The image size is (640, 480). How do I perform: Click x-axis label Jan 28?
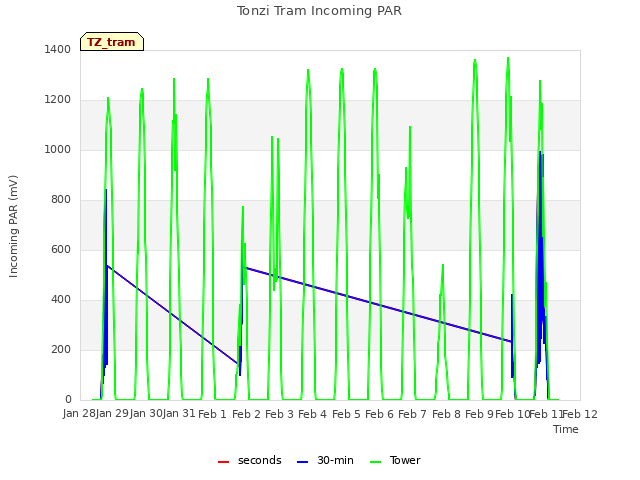click(x=79, y=414)
